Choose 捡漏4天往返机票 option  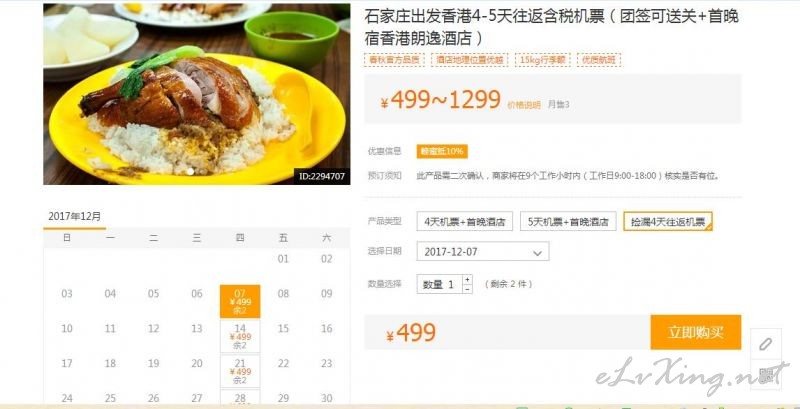click(x=668, y=221)
